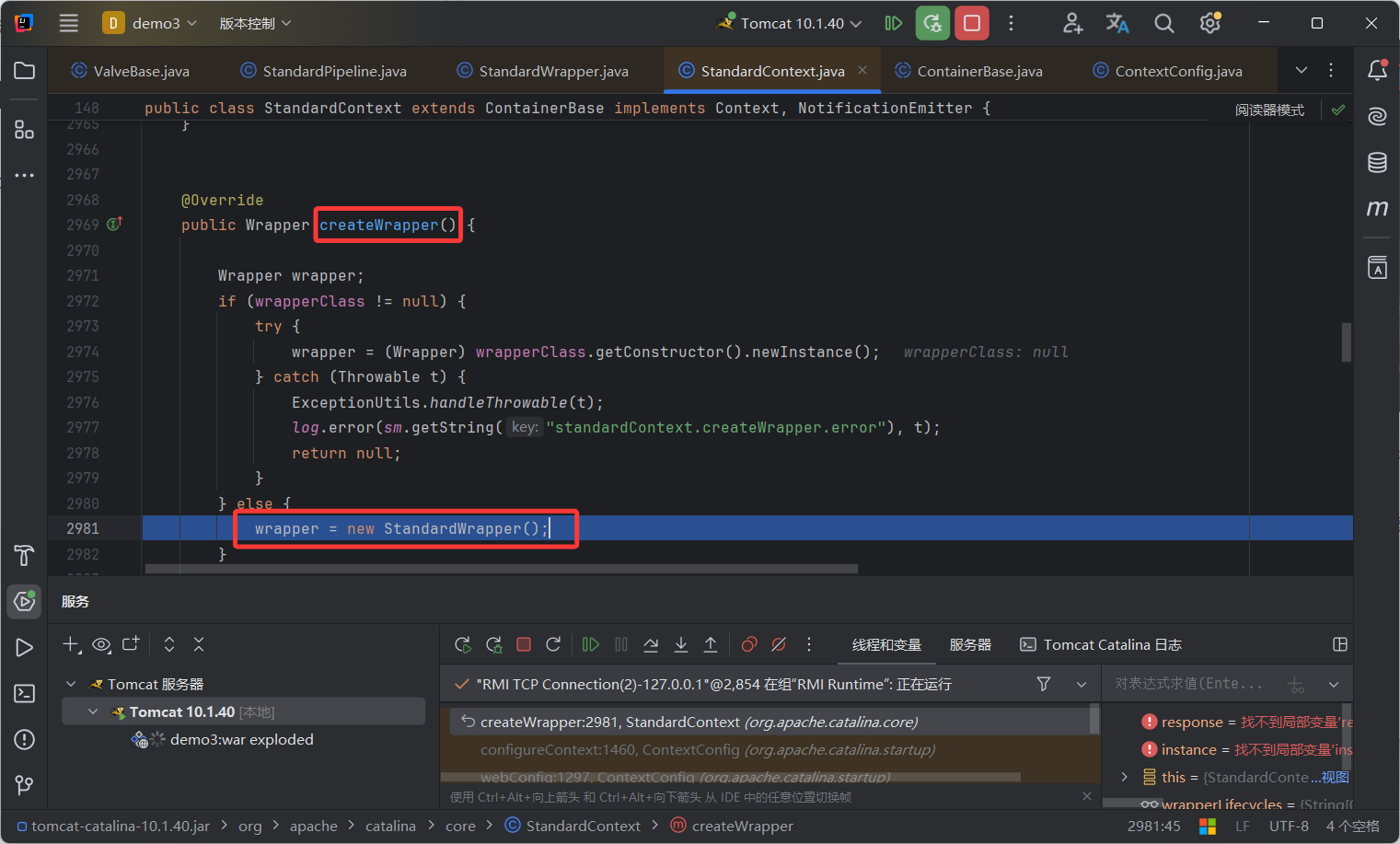Click the red Stop button in the top toolbar
Screen dimensions: 1400x844
(x=972, y=23)
